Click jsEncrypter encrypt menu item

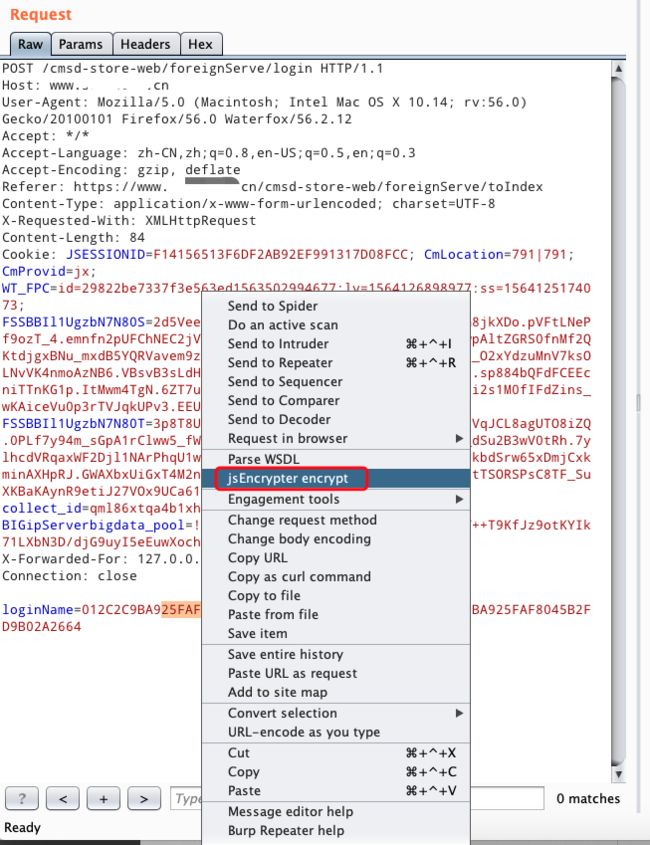point(336,479)
